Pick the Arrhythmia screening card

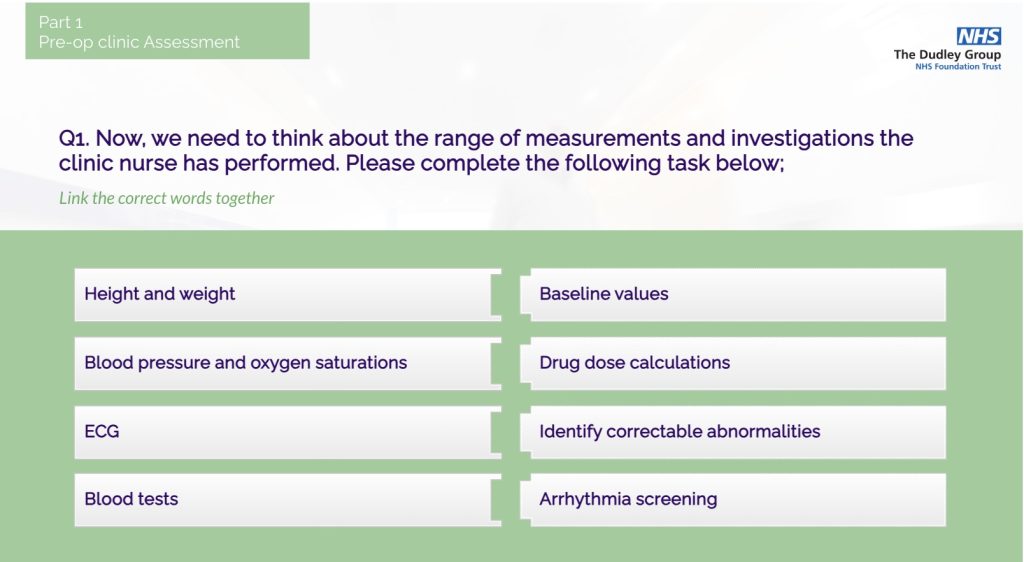tap(733, 500)
